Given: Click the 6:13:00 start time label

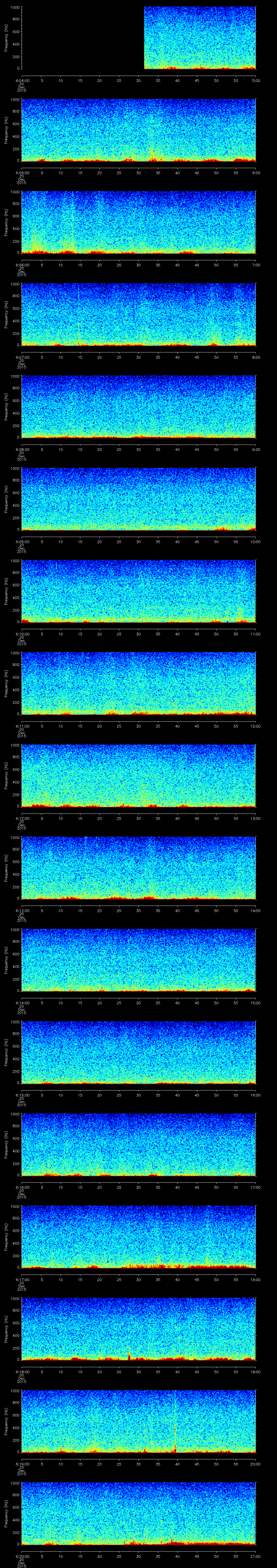Looking at the screenshot, I should tap(22, 910).
